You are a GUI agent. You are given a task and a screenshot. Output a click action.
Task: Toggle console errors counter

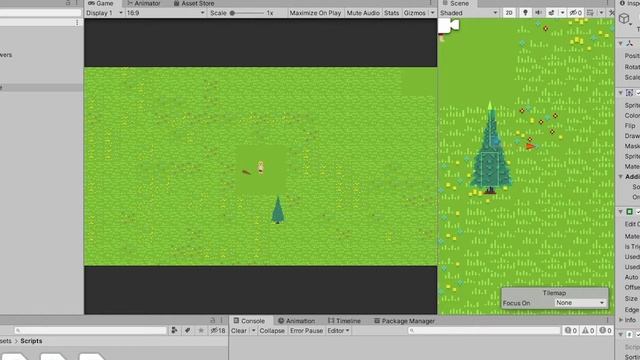click(605, 331)
